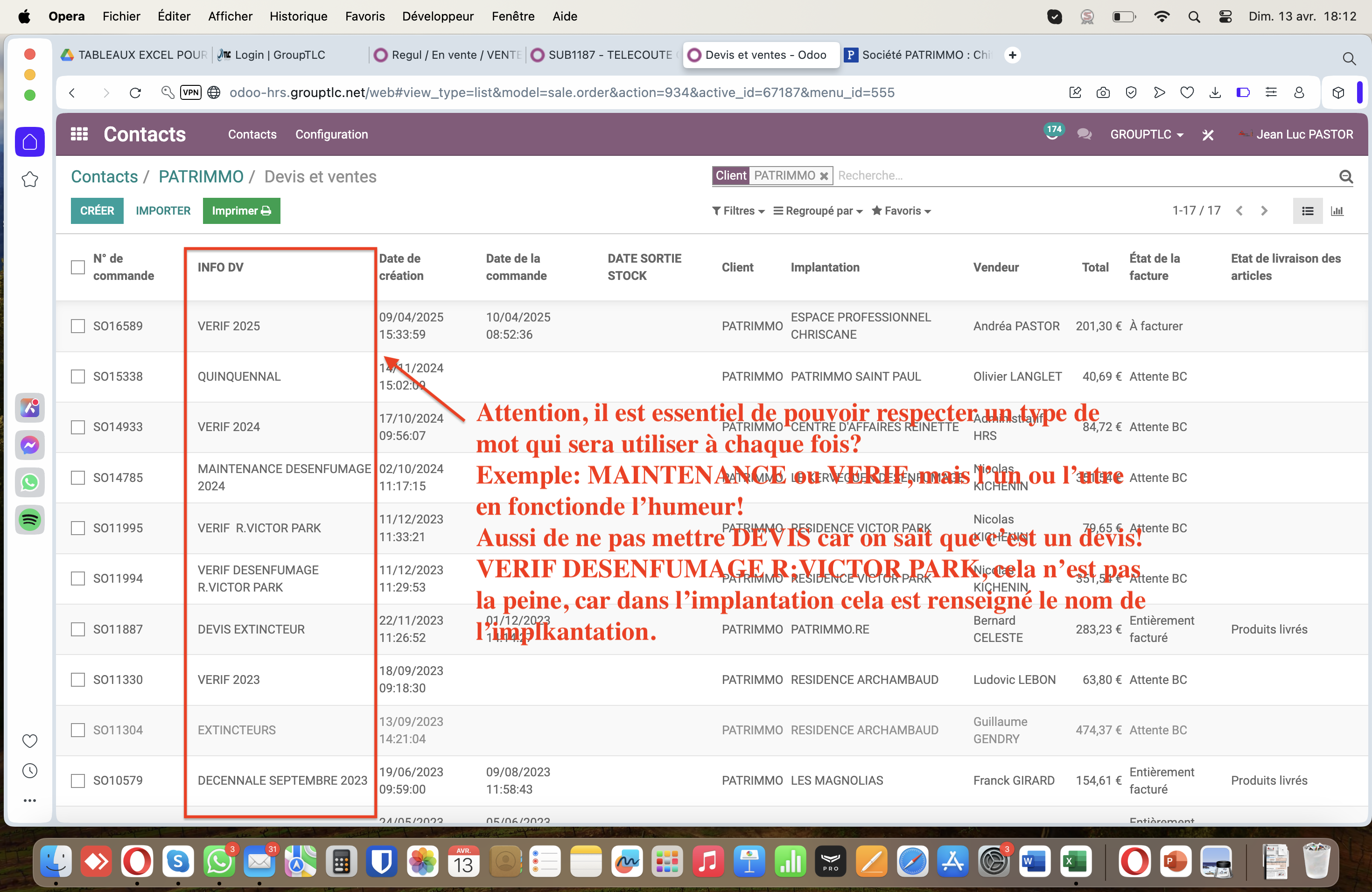Open the developer tools wrench icon
Viewport: 1372px width, 892px height.
pyautogui.click(x=1208, y=135)
